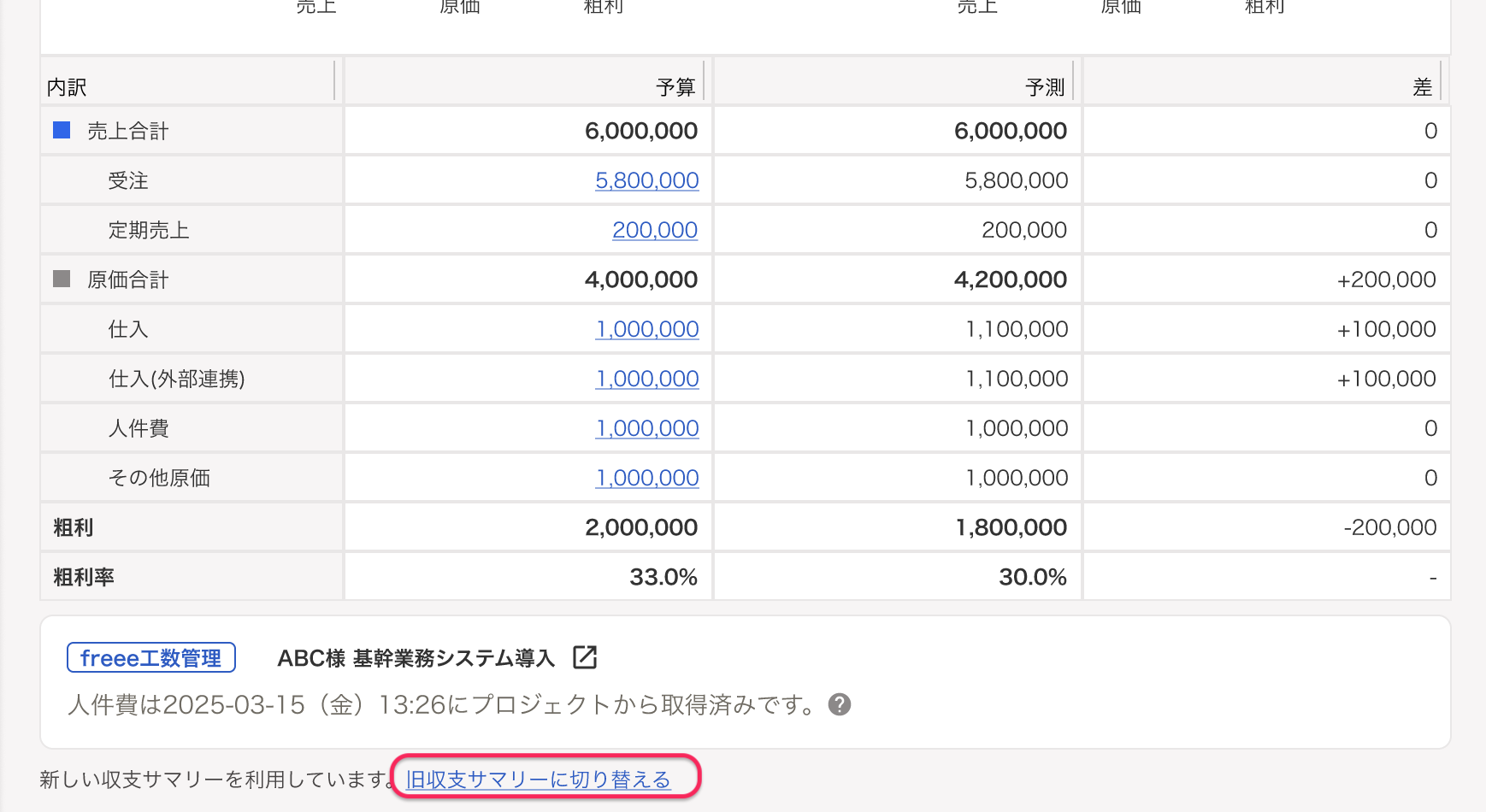Click the 人件費は2025-03-15 acquisition note text

click(x=443, y=704)
